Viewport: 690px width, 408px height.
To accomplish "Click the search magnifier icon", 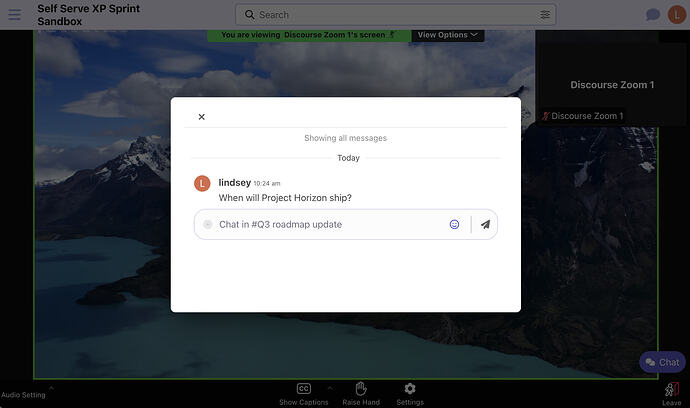I will pos(250,15).
